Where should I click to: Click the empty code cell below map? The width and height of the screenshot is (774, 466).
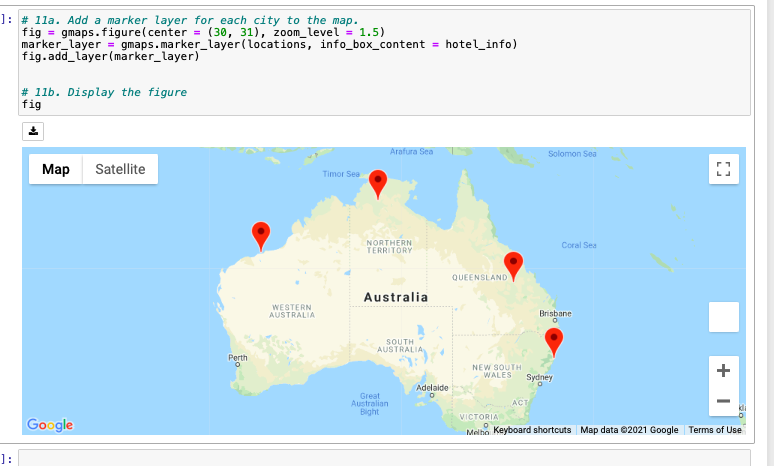(384, 458)
